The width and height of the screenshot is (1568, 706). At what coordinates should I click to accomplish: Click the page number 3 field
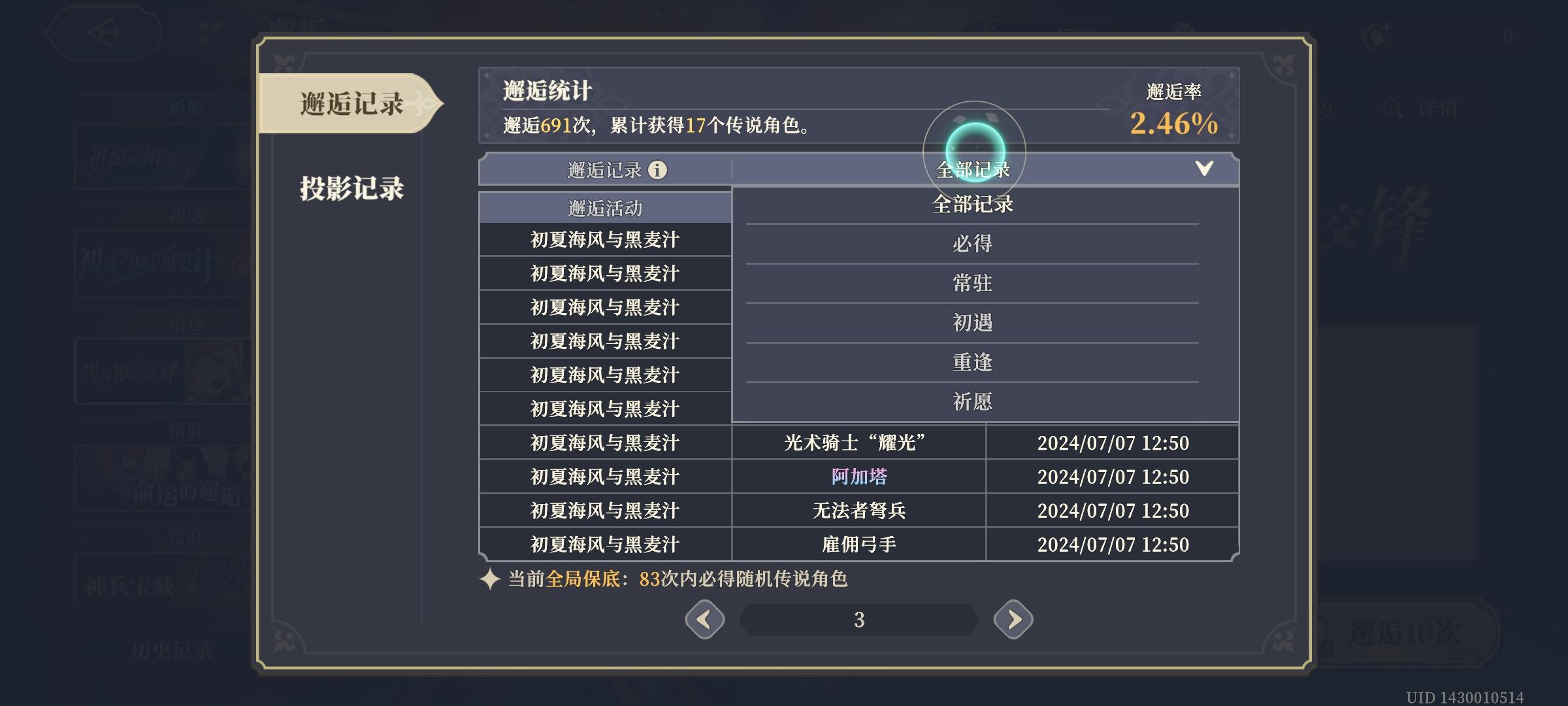click(x=859, y=619)
